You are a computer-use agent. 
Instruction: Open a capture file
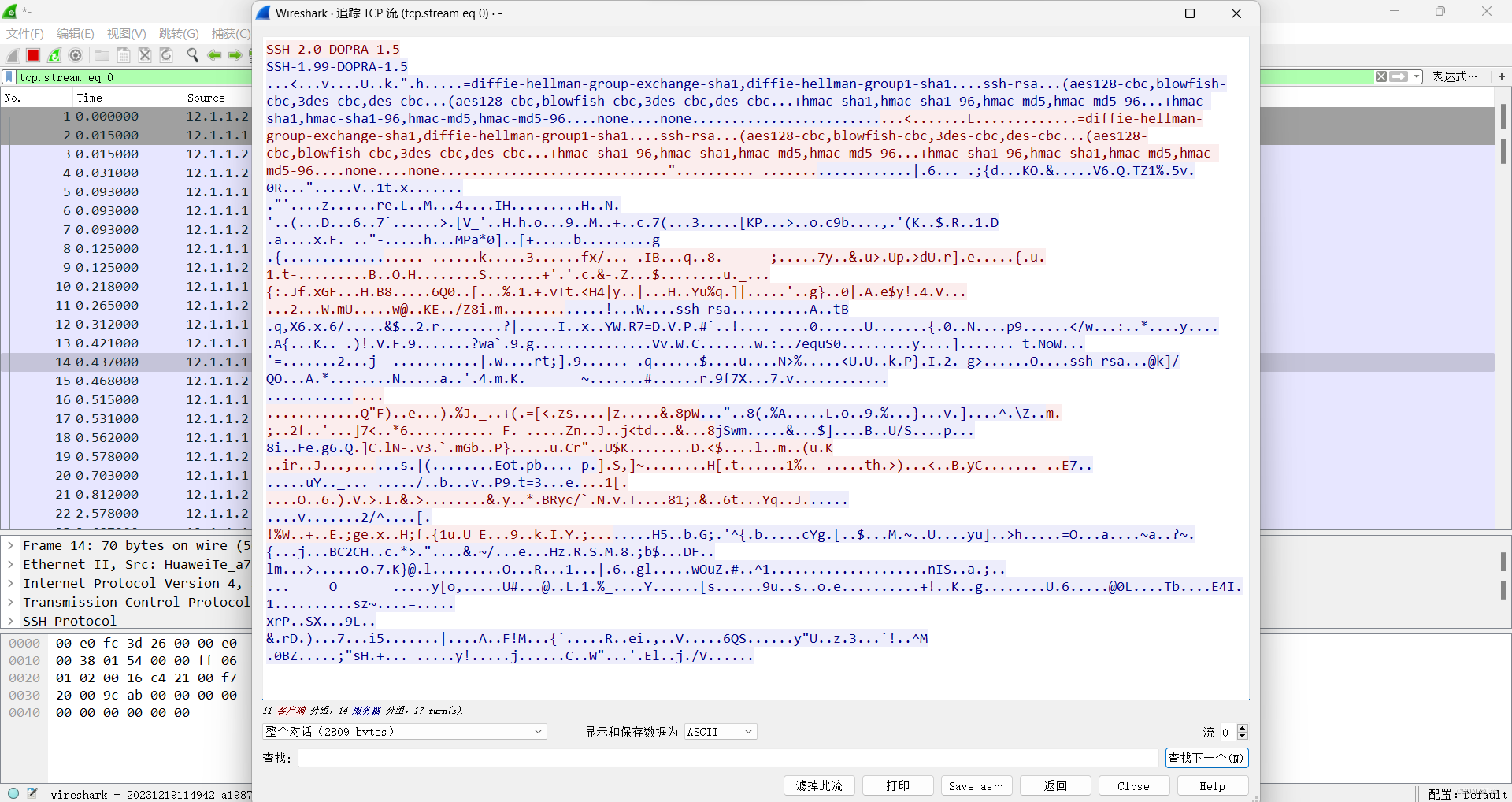click(102, 55)
